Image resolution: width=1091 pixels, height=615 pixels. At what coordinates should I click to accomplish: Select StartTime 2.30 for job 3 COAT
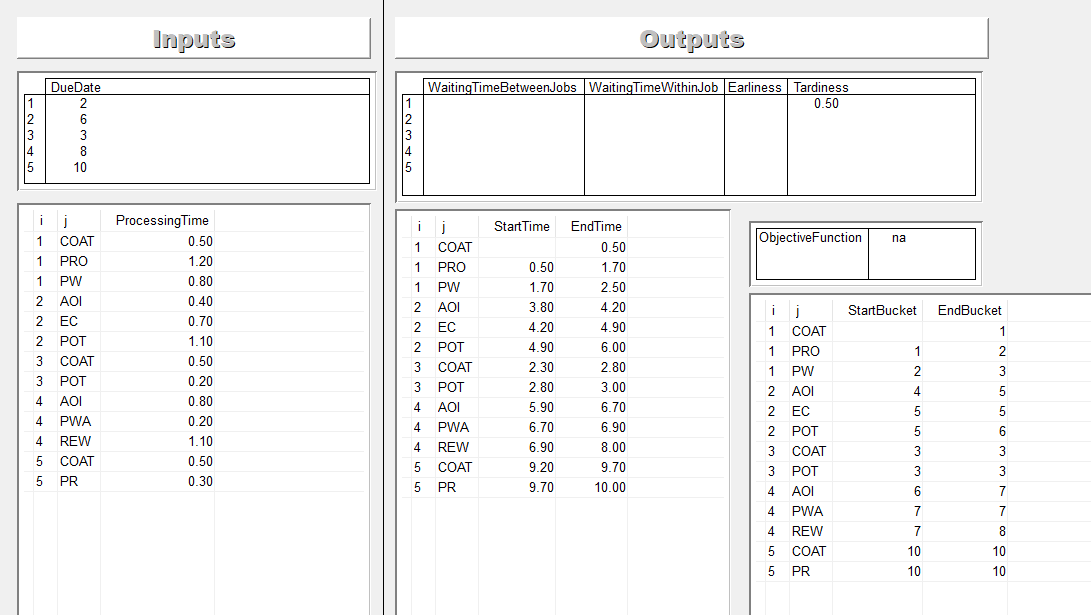pos(541,367)
